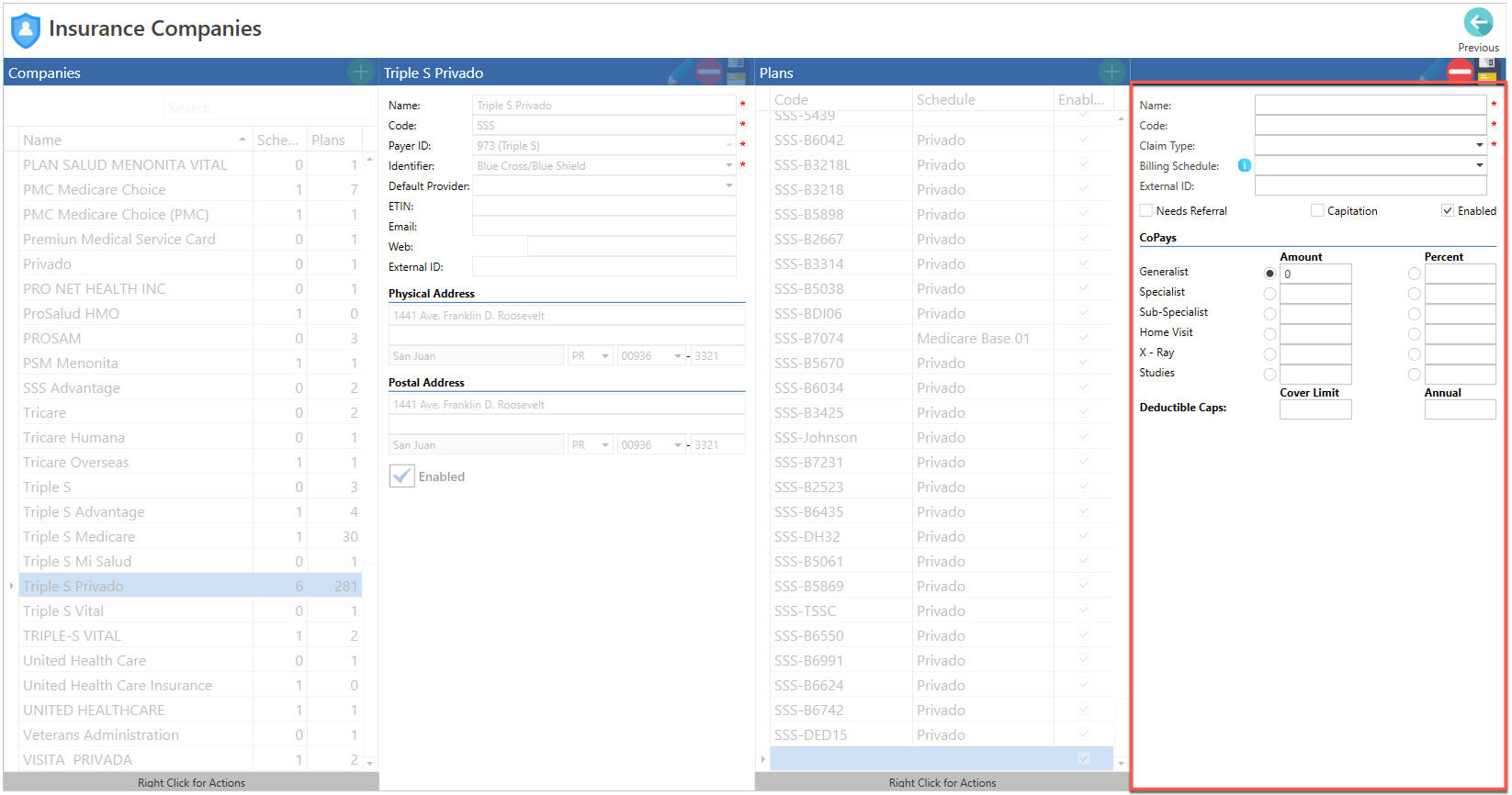Open the Postal Address zip 00936 dropdown
1512x795 pixels.
678,445
